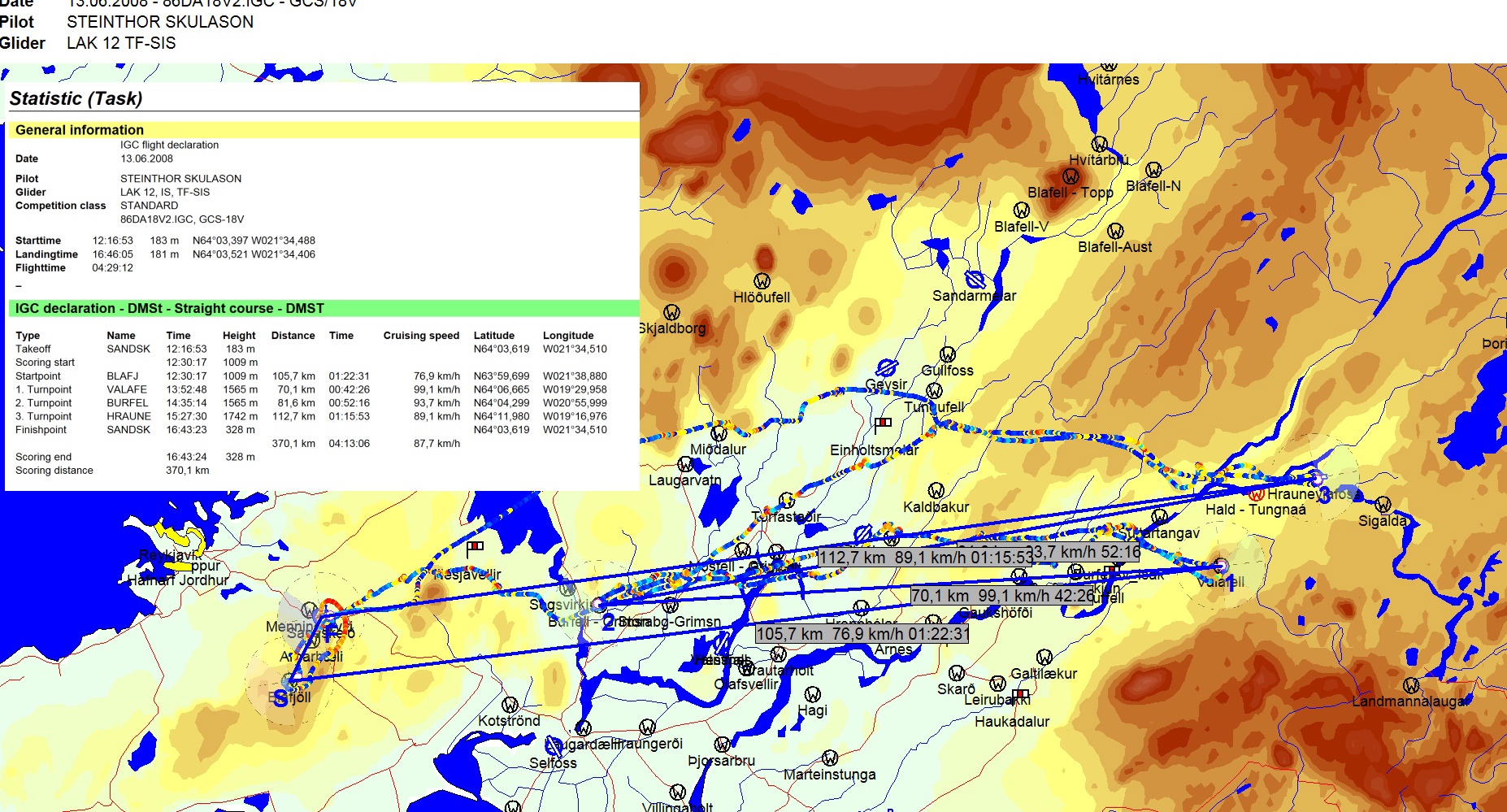Select the 'Landmannalaugar' map label
Screen dimensions: 1507x812
coord(1411,701)
